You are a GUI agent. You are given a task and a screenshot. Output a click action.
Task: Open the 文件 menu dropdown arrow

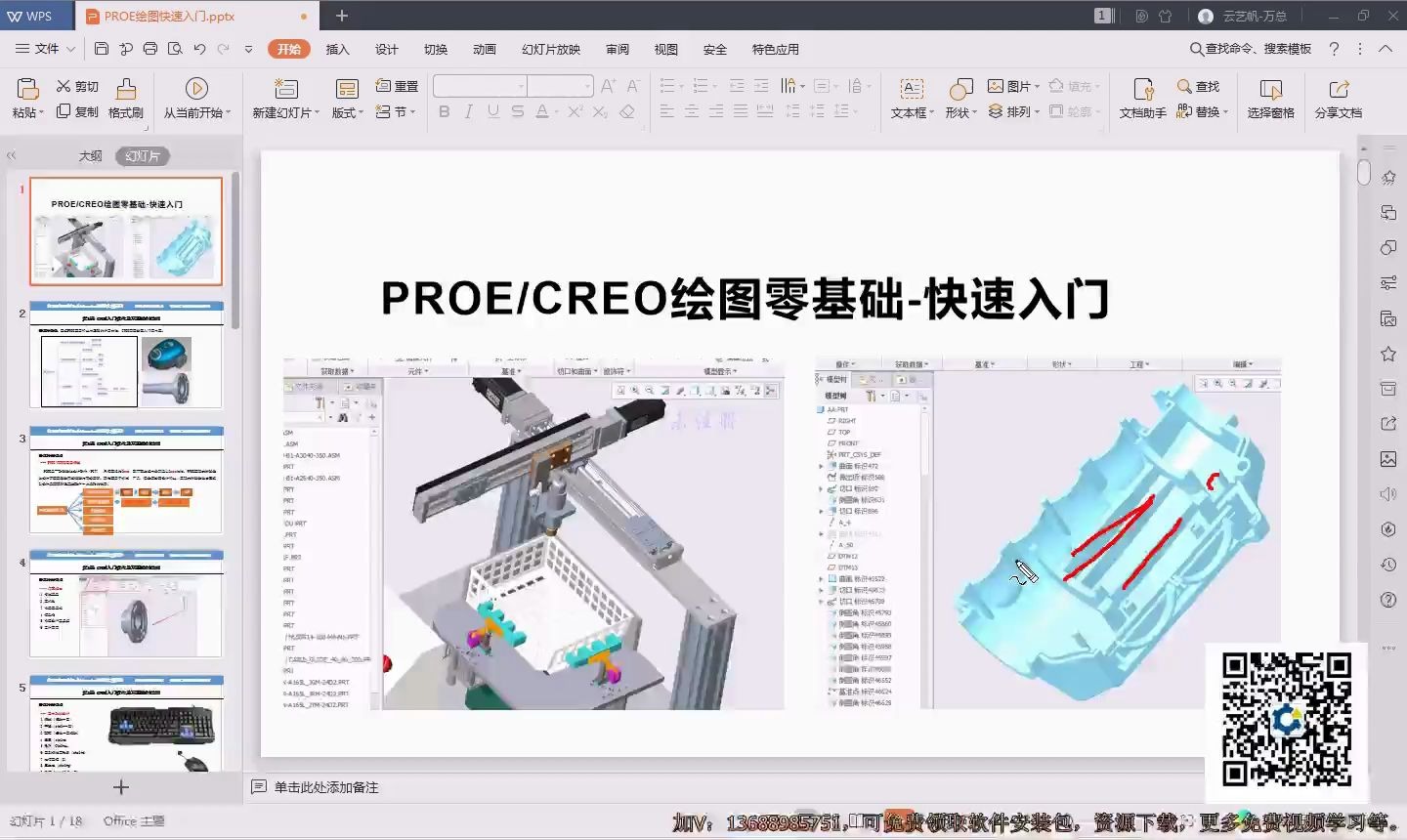click(71, 49)
